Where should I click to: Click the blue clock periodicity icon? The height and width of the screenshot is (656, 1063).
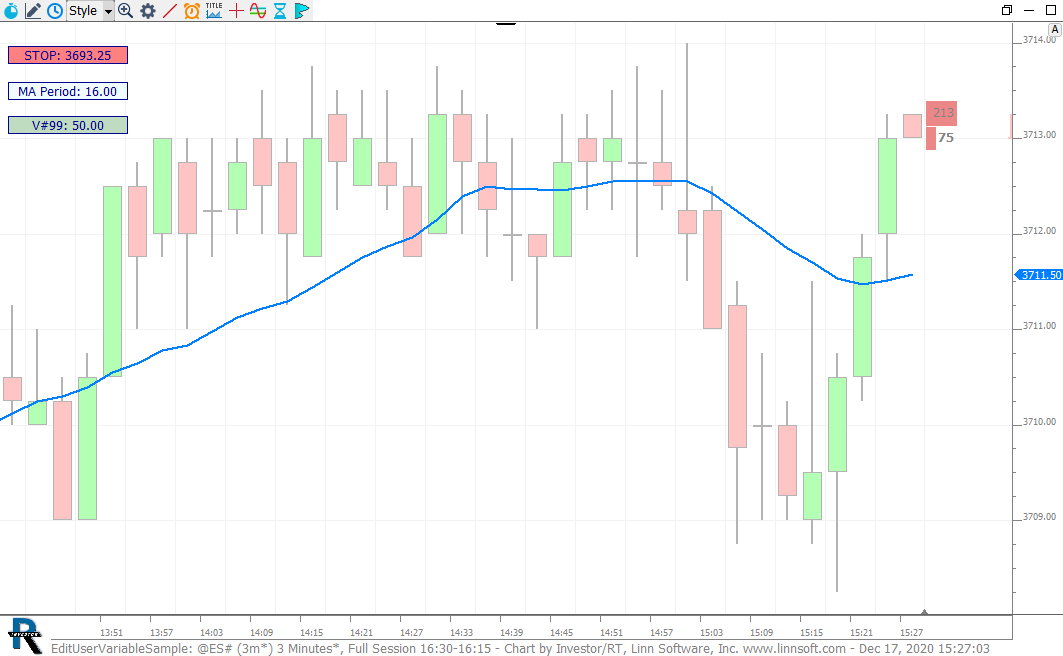[x=55, y=10]
